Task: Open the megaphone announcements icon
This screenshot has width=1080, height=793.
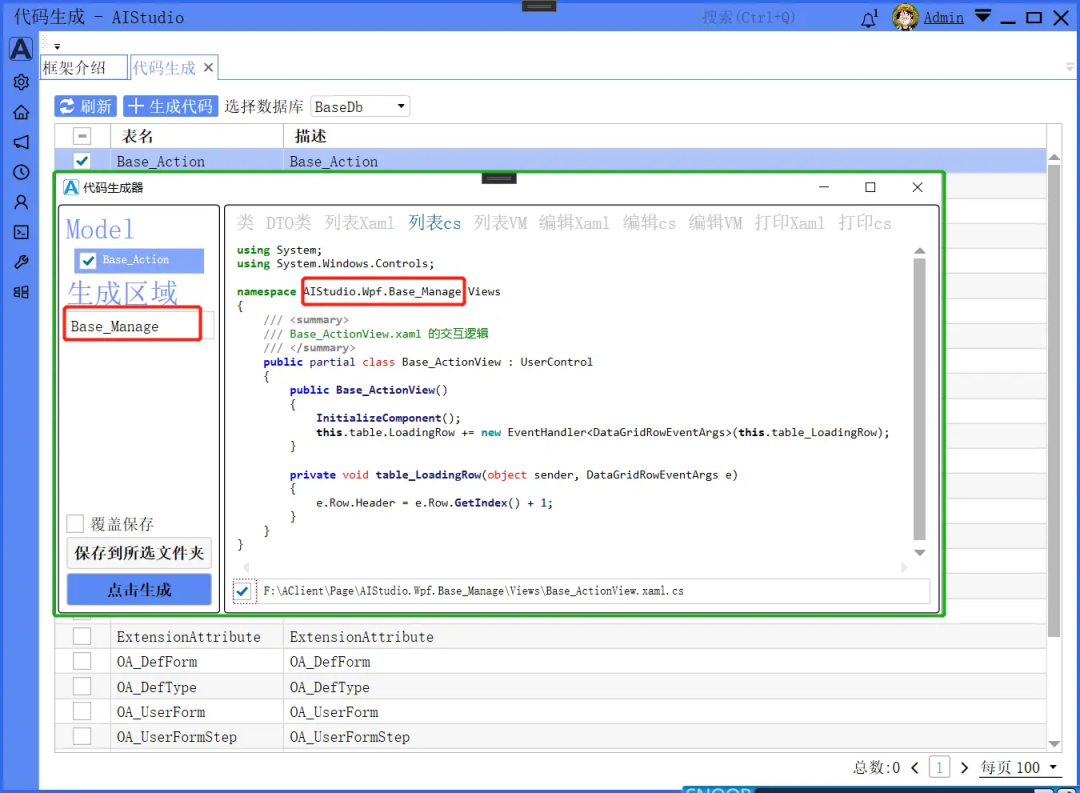Action: [20, 142]
